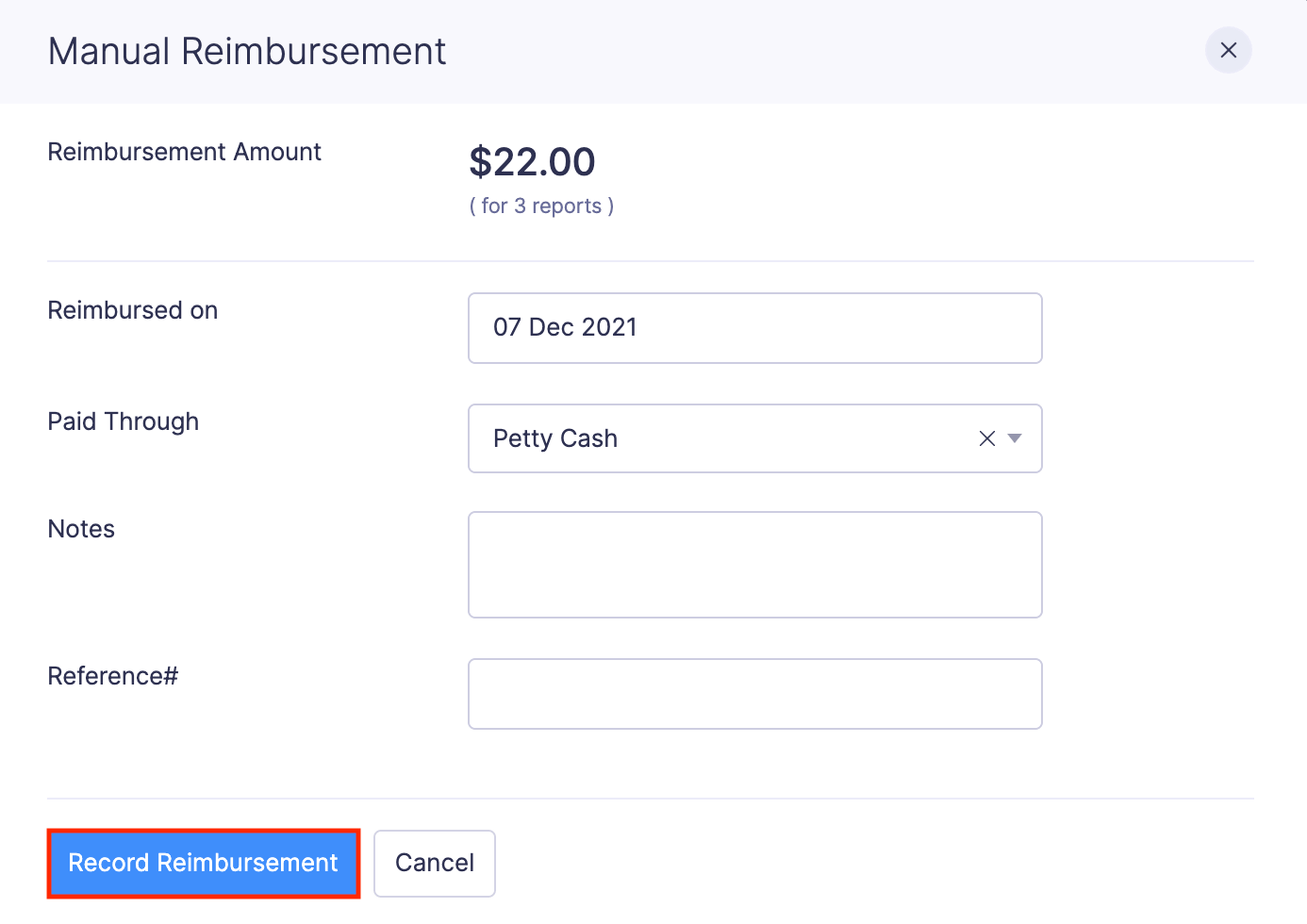Click the Paid Through label
The image size is (1307, 924).
(123, 421)
